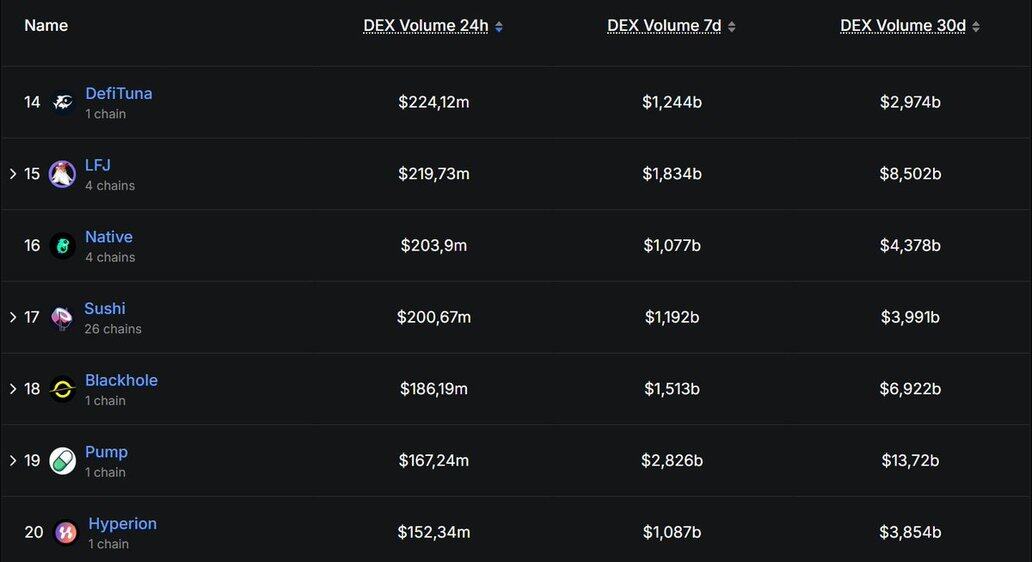1032x562 pixels.
Task: Sort by DEX Volume 7d arrow icon
Action: (x=731, y=27)
